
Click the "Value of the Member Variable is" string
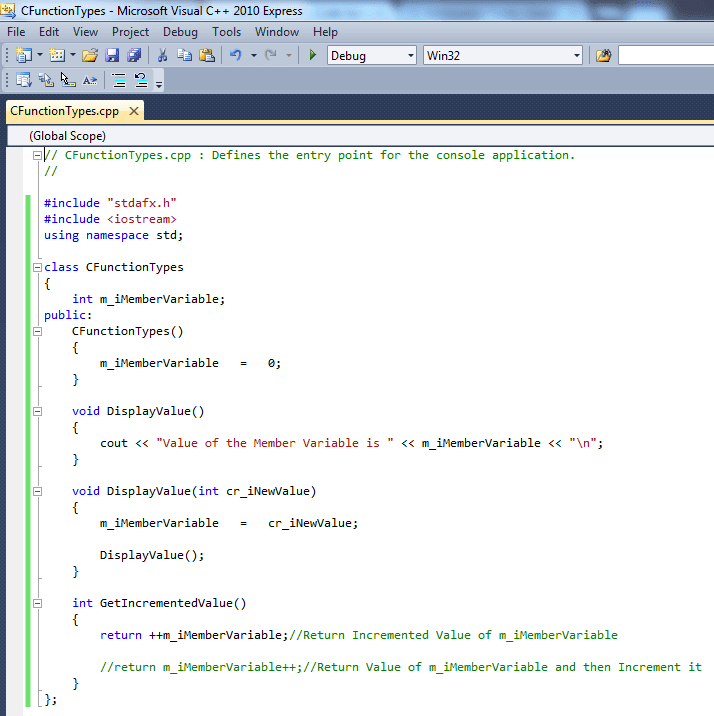[275, 443]
